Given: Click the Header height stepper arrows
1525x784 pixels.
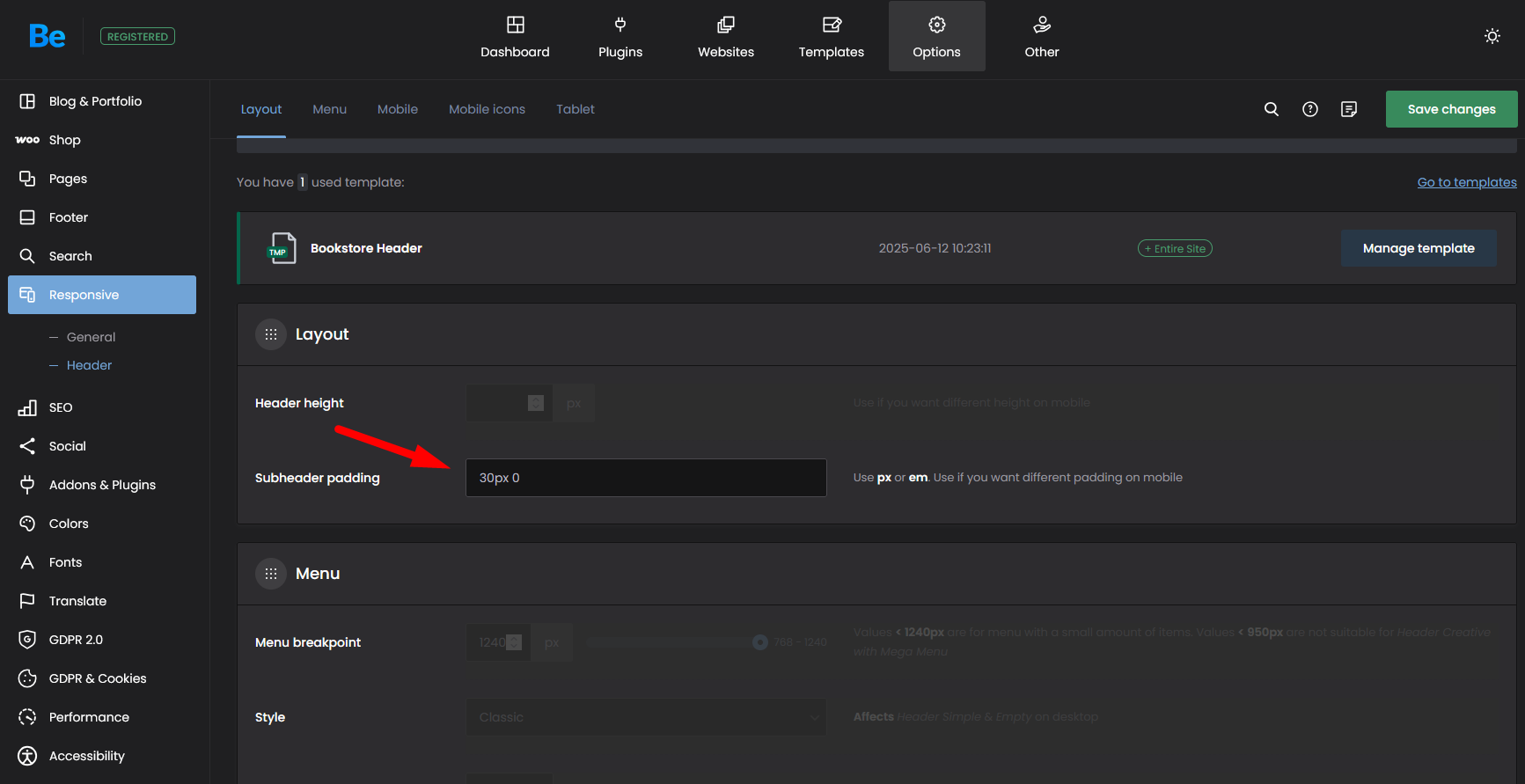Looking at the screenshot, I should coord(536,403).
